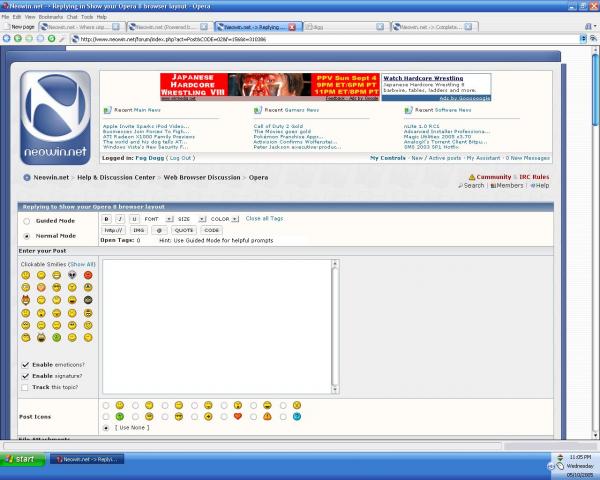Click the http:// link tag button
The image size is (600, 480).
tap(113, 230)
